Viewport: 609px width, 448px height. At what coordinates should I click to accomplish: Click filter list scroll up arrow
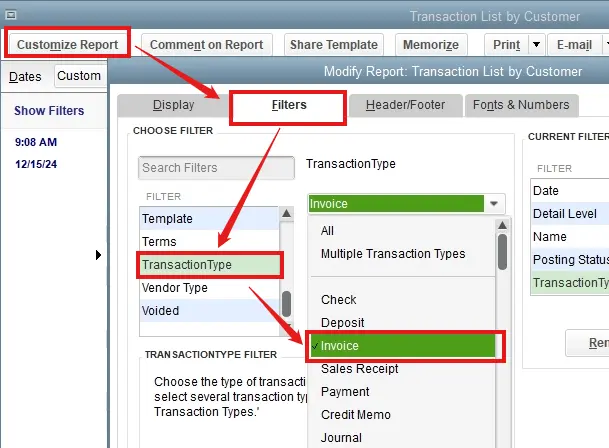coord(286,213)
